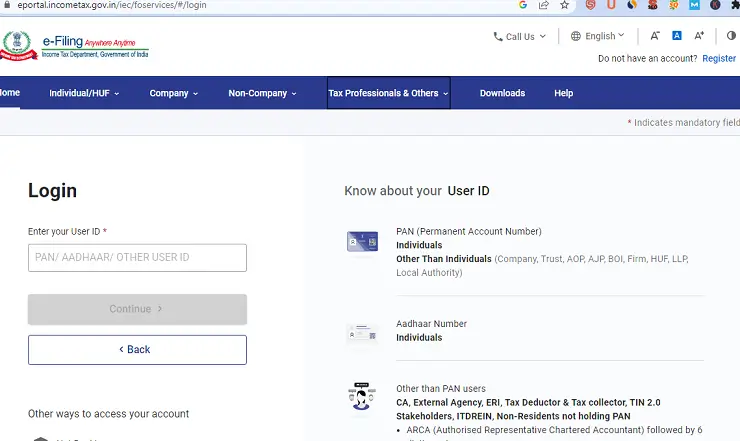Image resolution: width=740 pixels, height=441 pixels.
Task: Click 'Know about your User ID' heading
Action: (x=417, y=191)
